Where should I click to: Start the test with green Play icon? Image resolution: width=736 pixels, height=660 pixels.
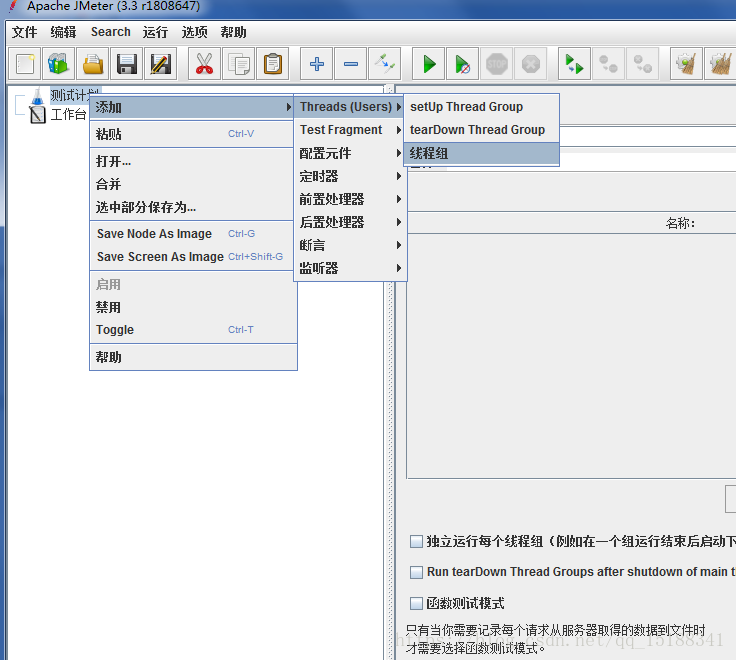(x=429, y=64)
